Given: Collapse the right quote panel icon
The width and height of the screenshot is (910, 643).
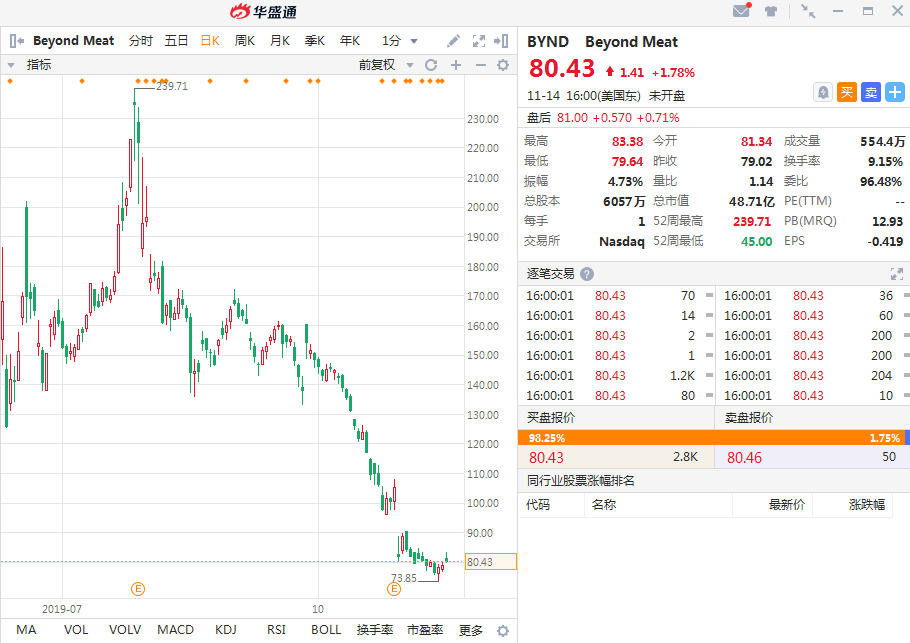Looking at the screenshot, I should point(501,41).
